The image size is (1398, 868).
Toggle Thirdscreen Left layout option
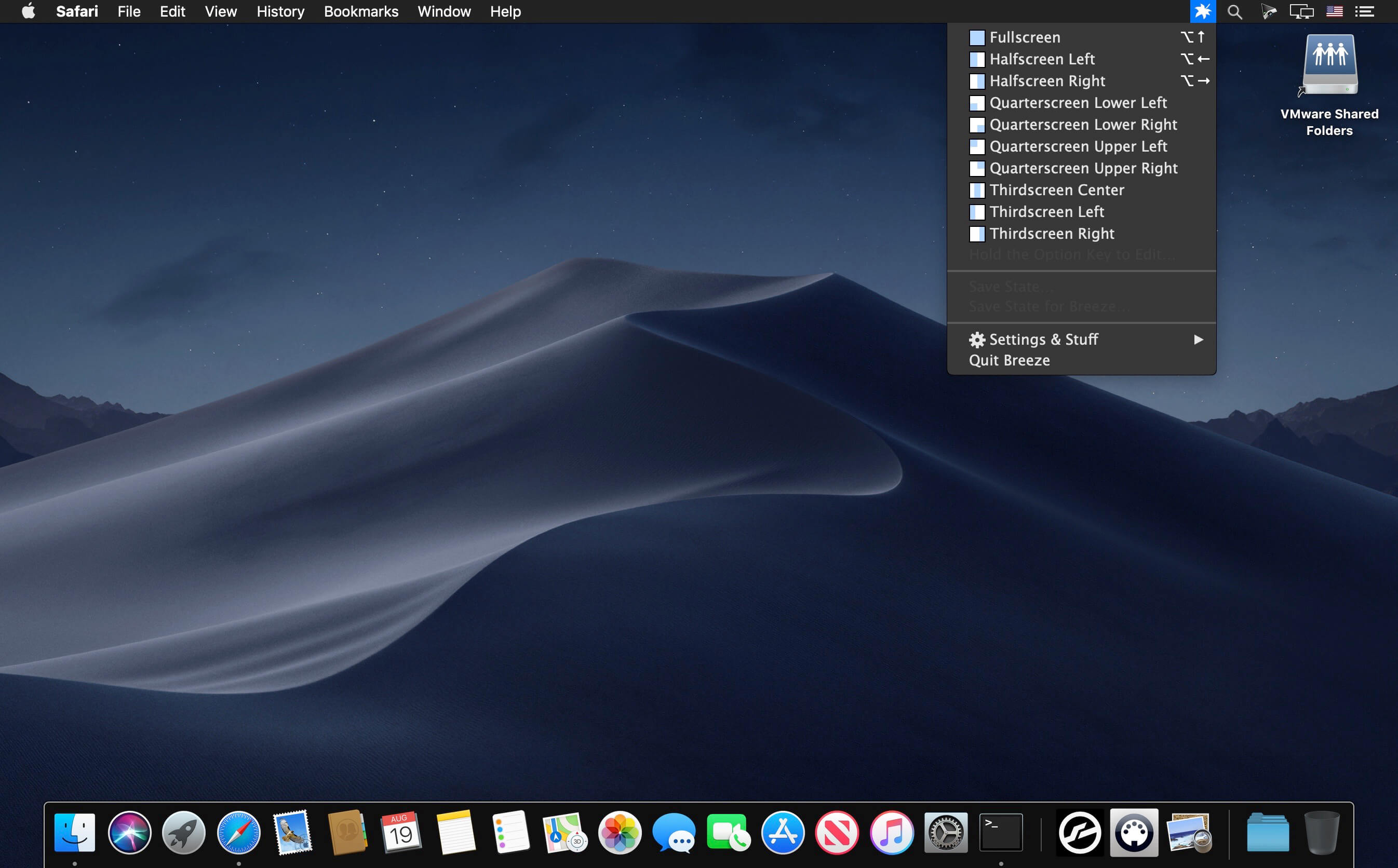(1046, 211)
